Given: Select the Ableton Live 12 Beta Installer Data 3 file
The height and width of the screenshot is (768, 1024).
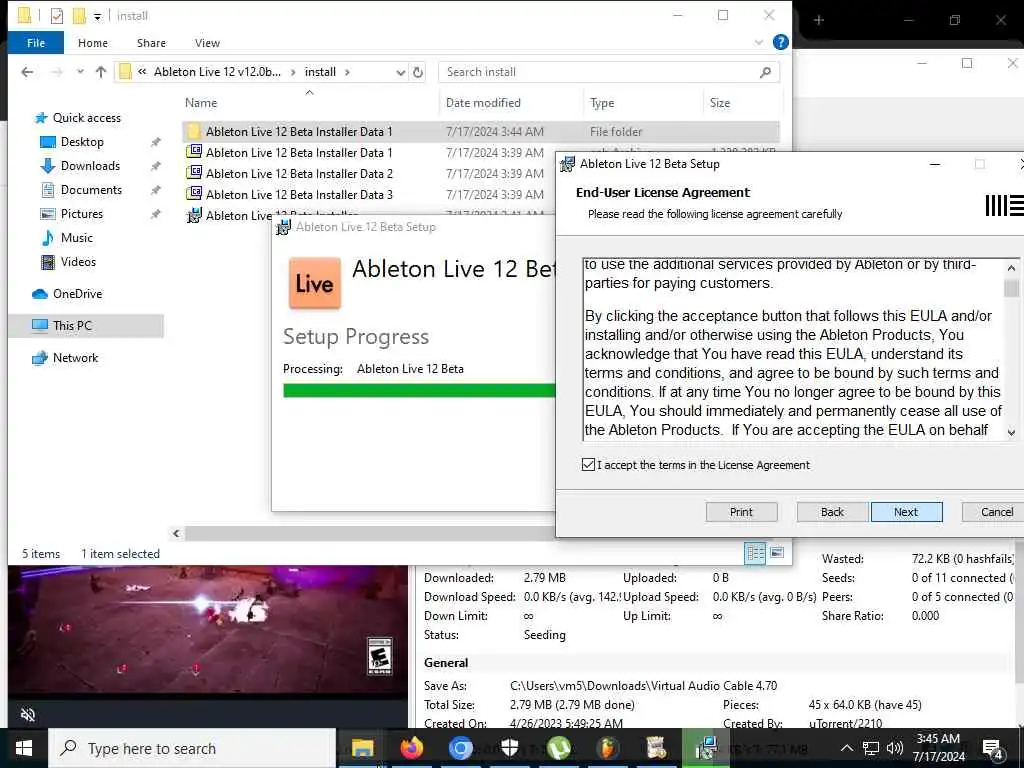Looking at the screenshot, I should point(299,195).
